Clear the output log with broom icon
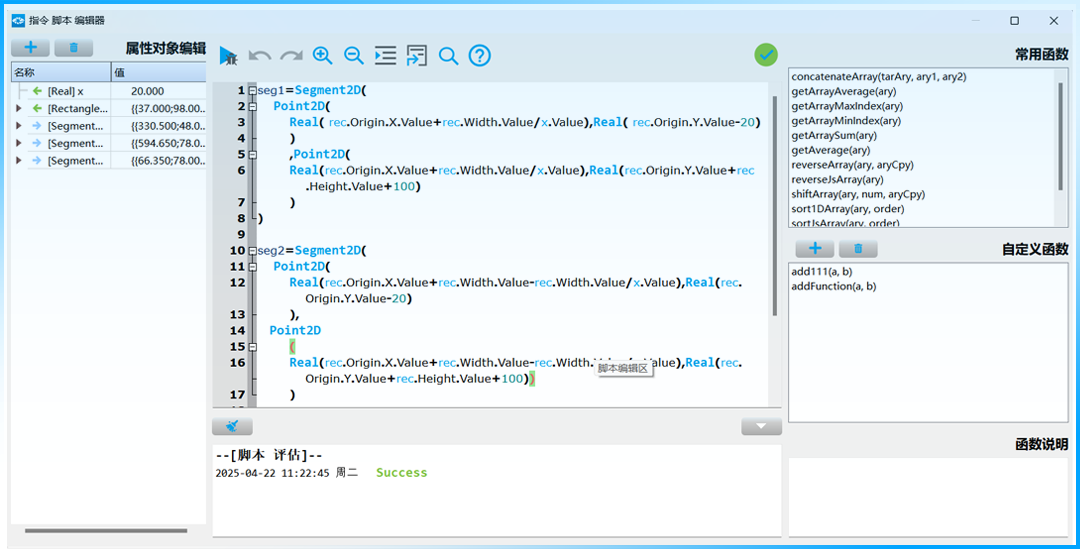This screenshot has width=1080, height=549. [x=232, y=427]
